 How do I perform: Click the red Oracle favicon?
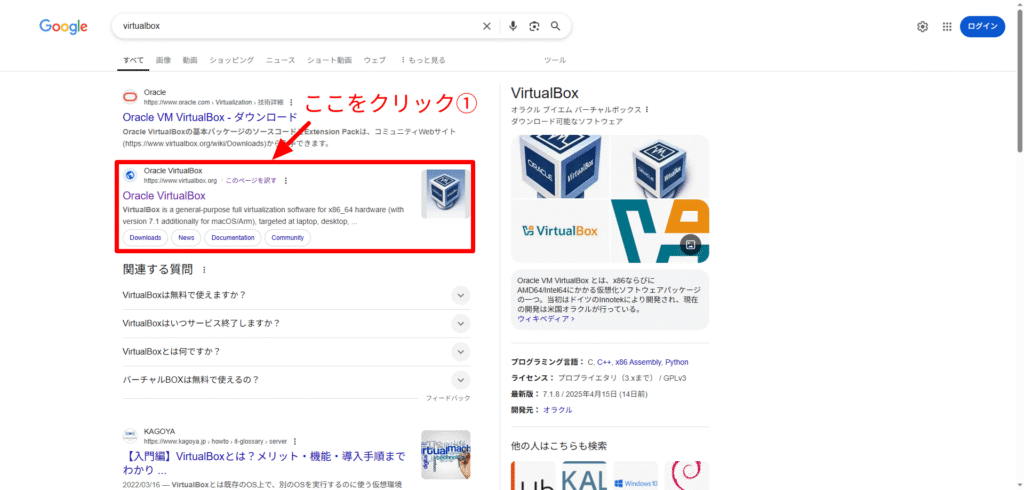[130, 97]
